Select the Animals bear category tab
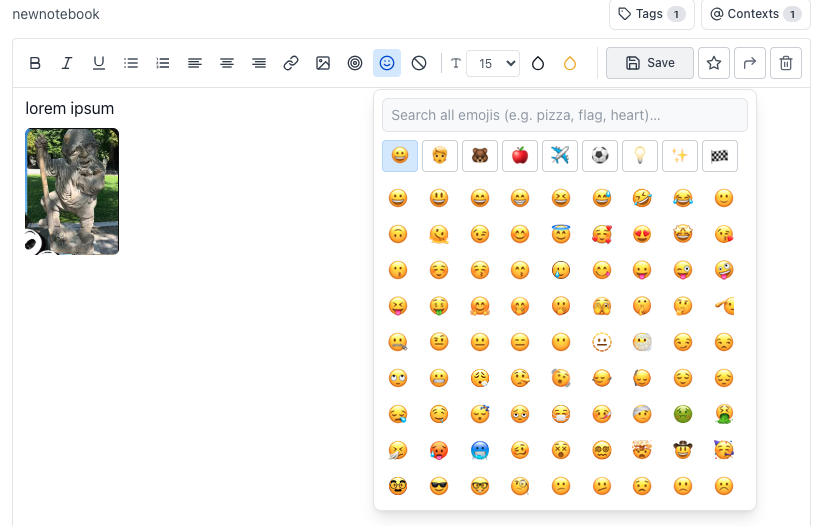Viewport: 820px width, 526px height. 480,156
